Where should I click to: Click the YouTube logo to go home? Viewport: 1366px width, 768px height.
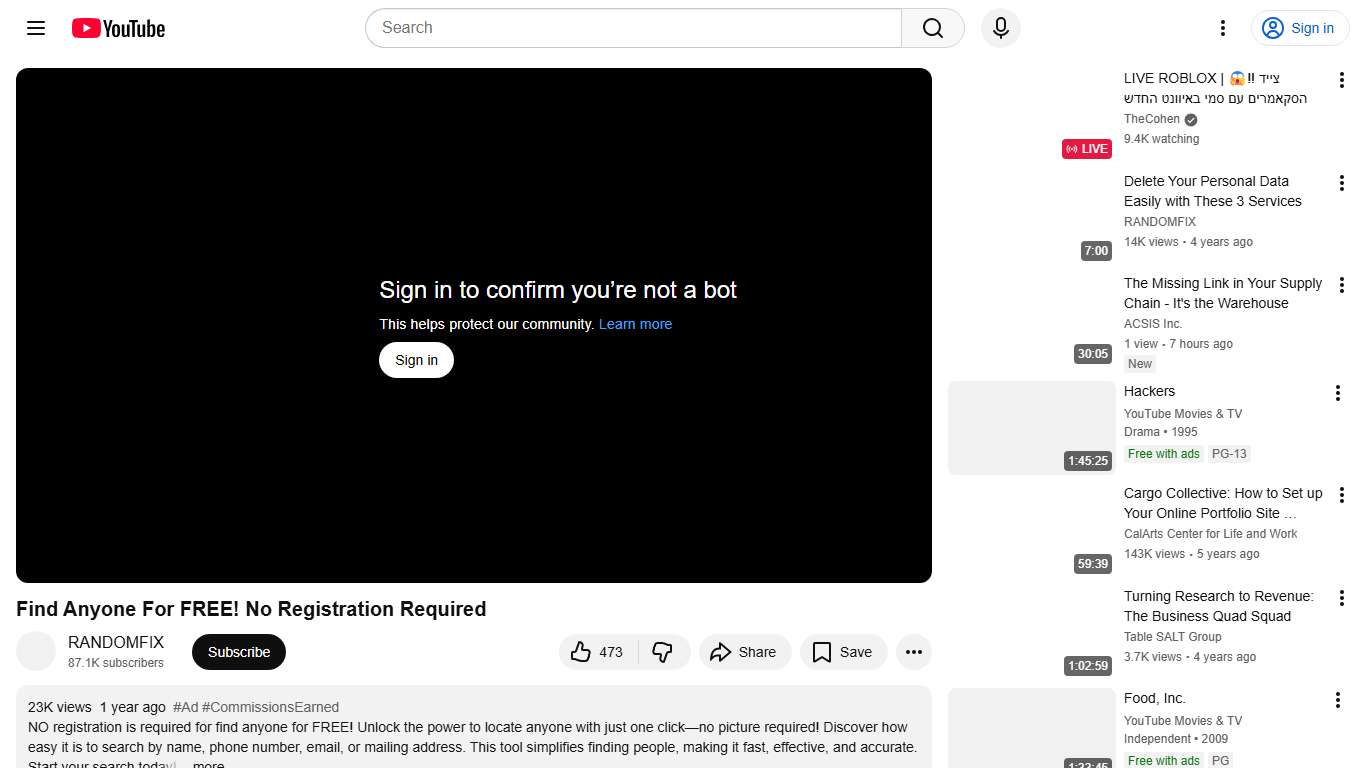point(117,28)
